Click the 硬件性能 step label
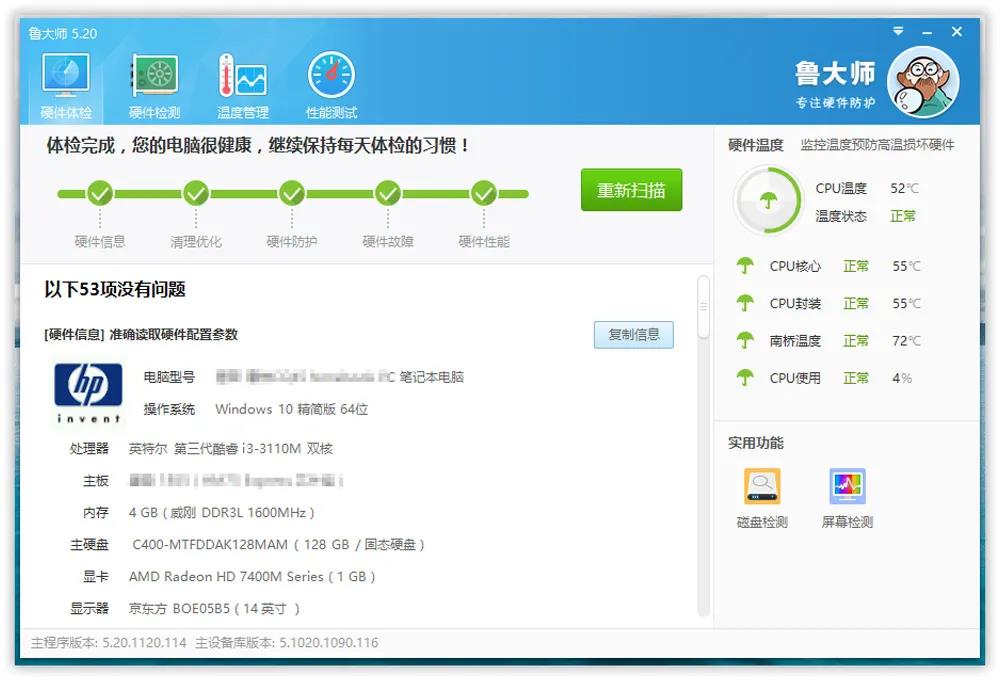 (484, 241)
